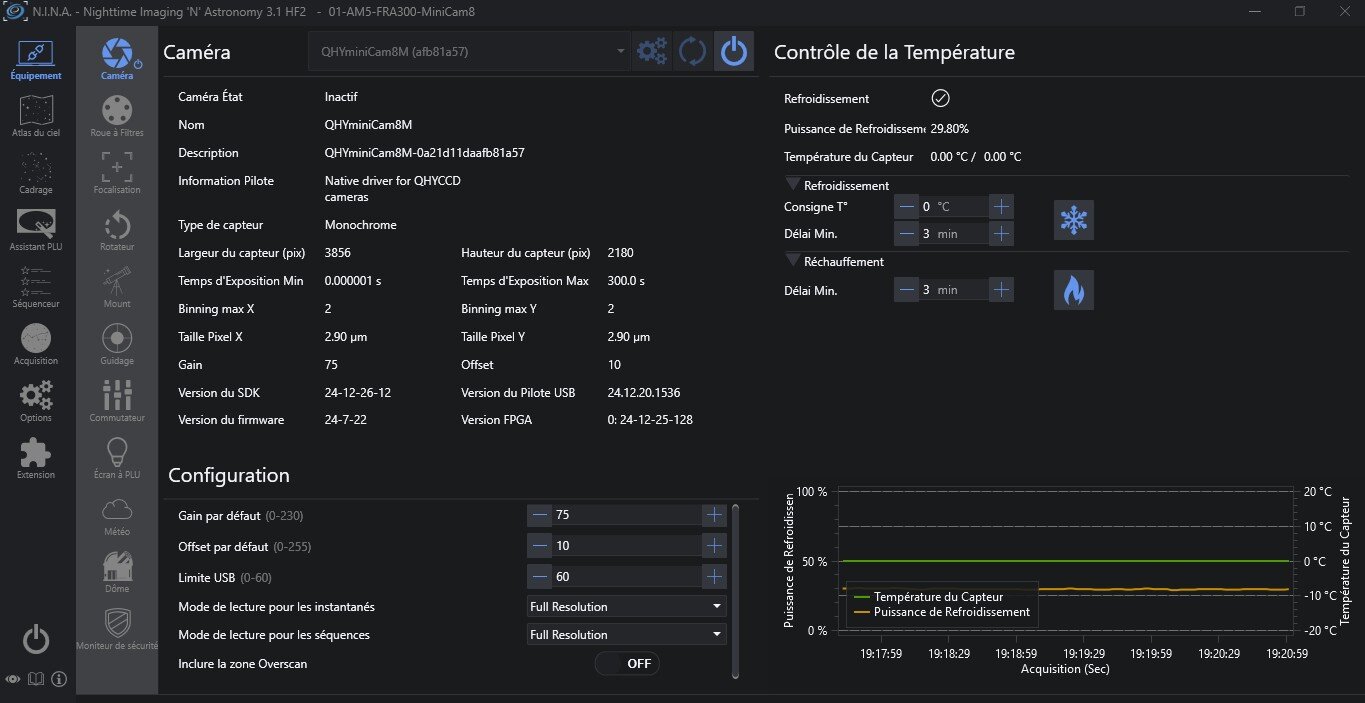This screenshot has height=703, width=1365.
Task: Open the book documentation icon
Action: coord(36,679)
